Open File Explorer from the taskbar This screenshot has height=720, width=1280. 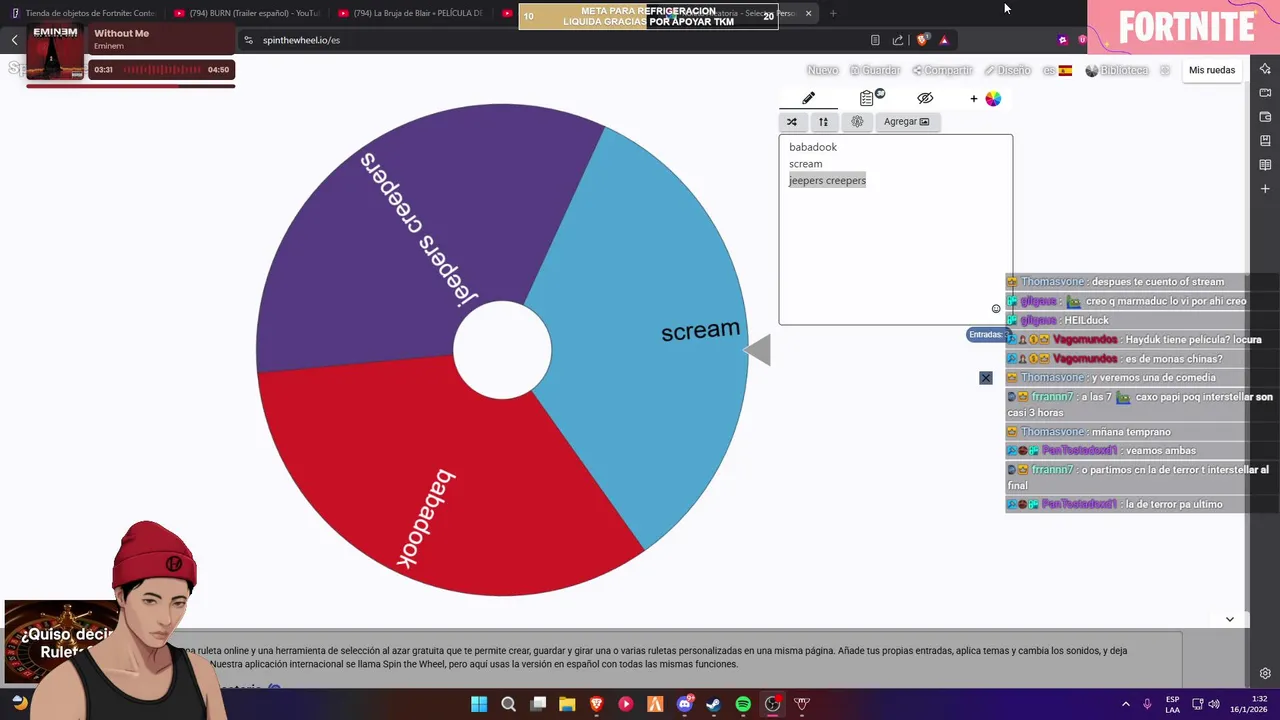[567, 704]
